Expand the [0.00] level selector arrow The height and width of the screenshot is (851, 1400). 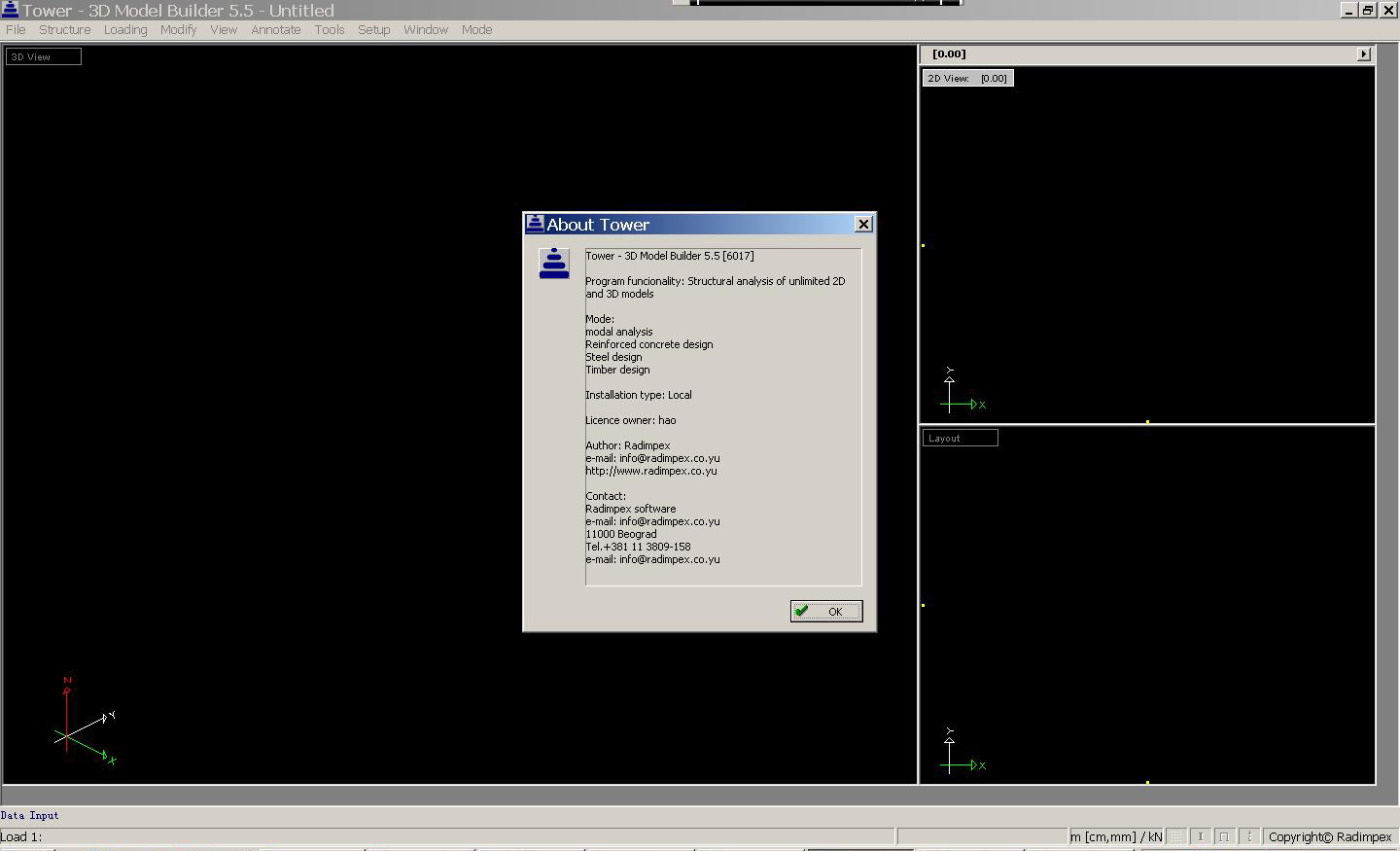tap(1364, 53)
